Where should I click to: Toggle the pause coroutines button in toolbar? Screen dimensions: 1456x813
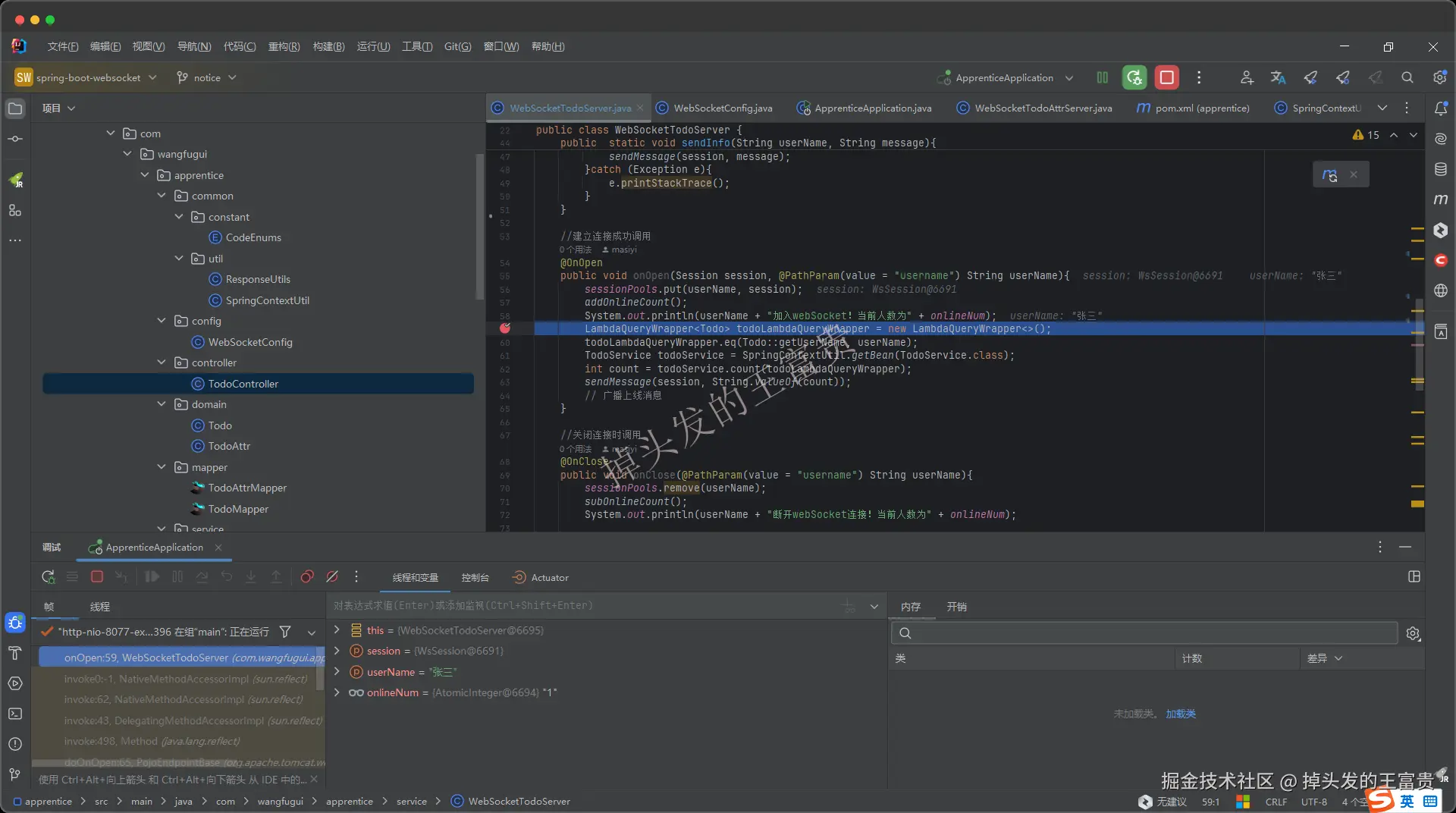tap(1103, 77)
